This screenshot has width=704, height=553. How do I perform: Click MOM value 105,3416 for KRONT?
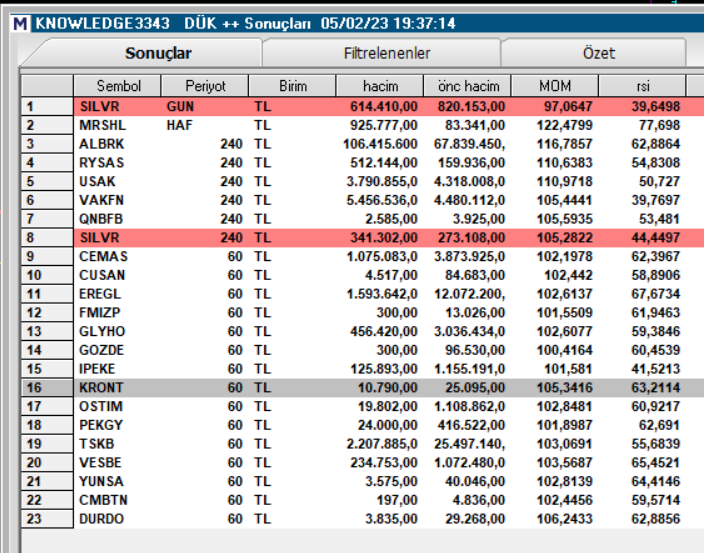(x=564, y=387)
